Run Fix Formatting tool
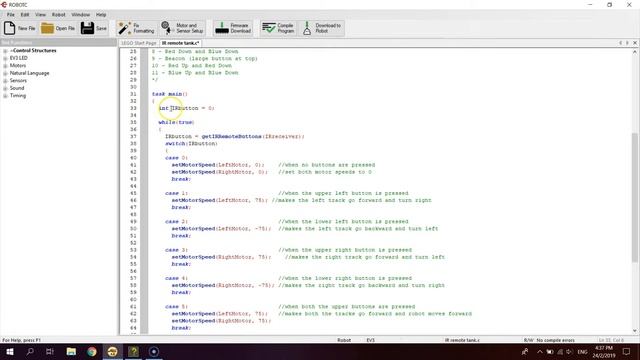The width and height of the screenshot is (640, 360). click(x=136, y=28)
